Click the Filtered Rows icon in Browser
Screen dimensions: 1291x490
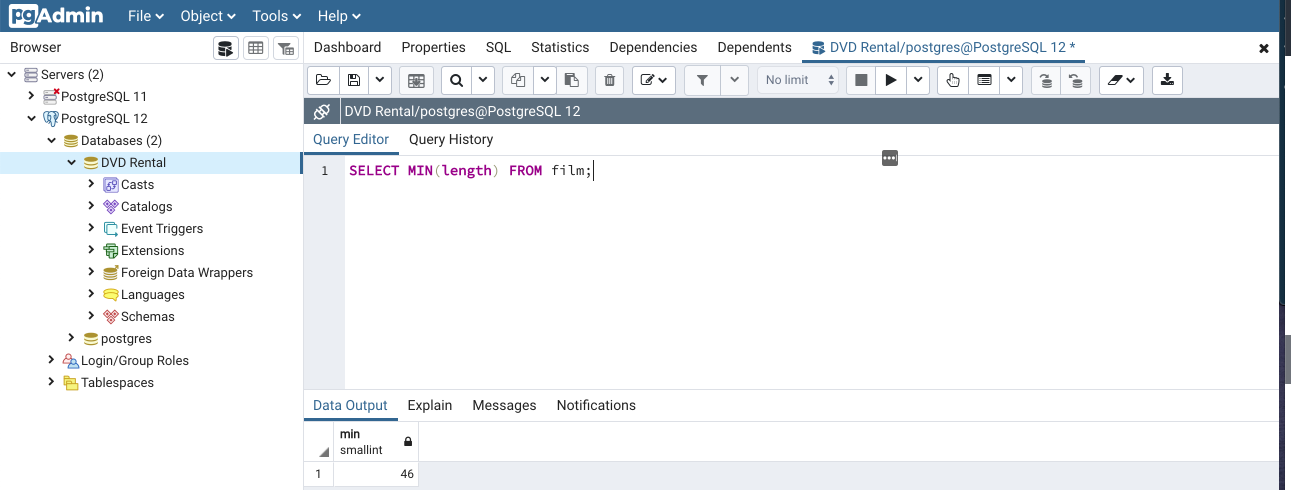[286, 48]
